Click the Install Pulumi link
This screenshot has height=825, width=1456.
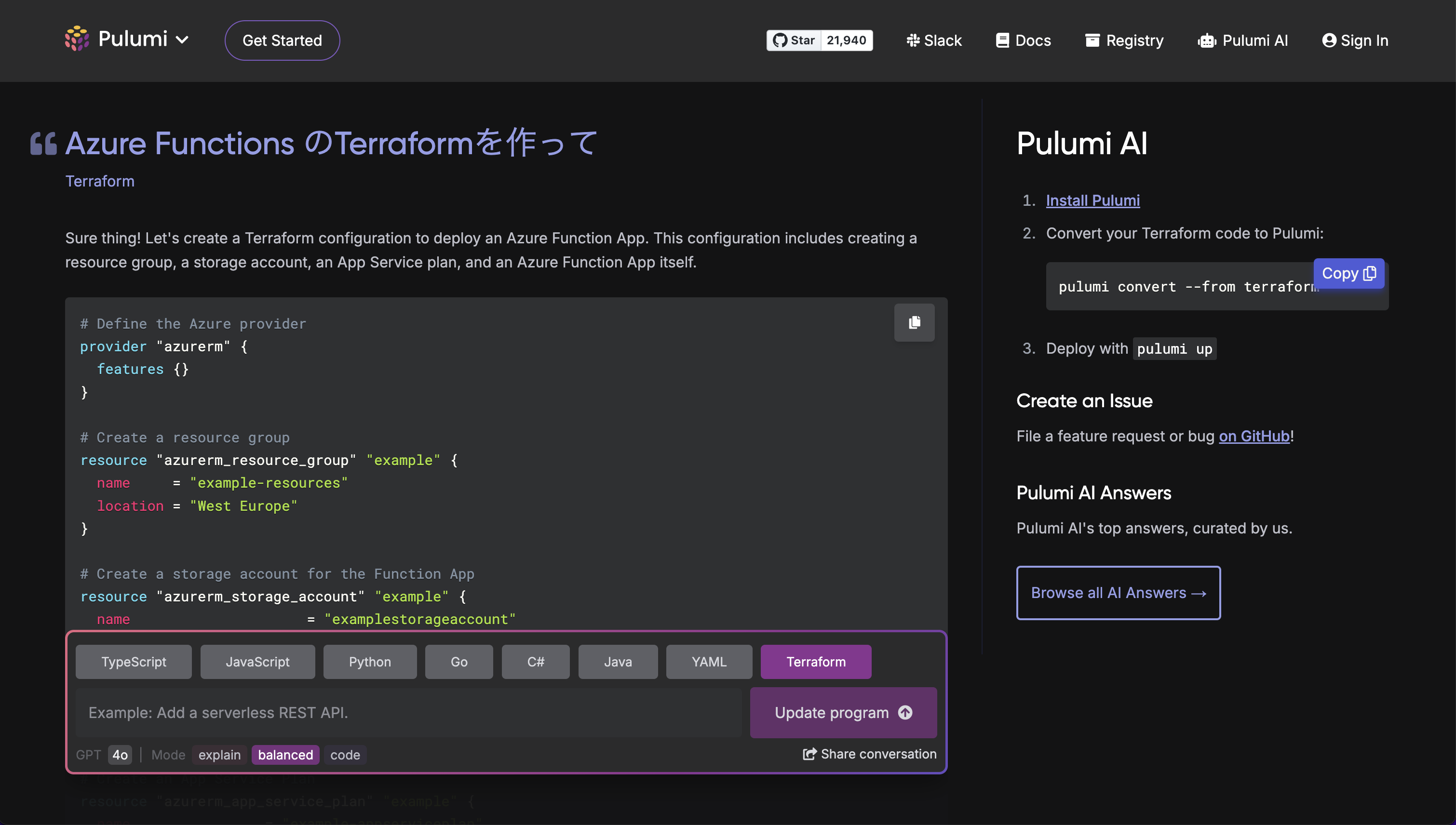pos(1092,200)
